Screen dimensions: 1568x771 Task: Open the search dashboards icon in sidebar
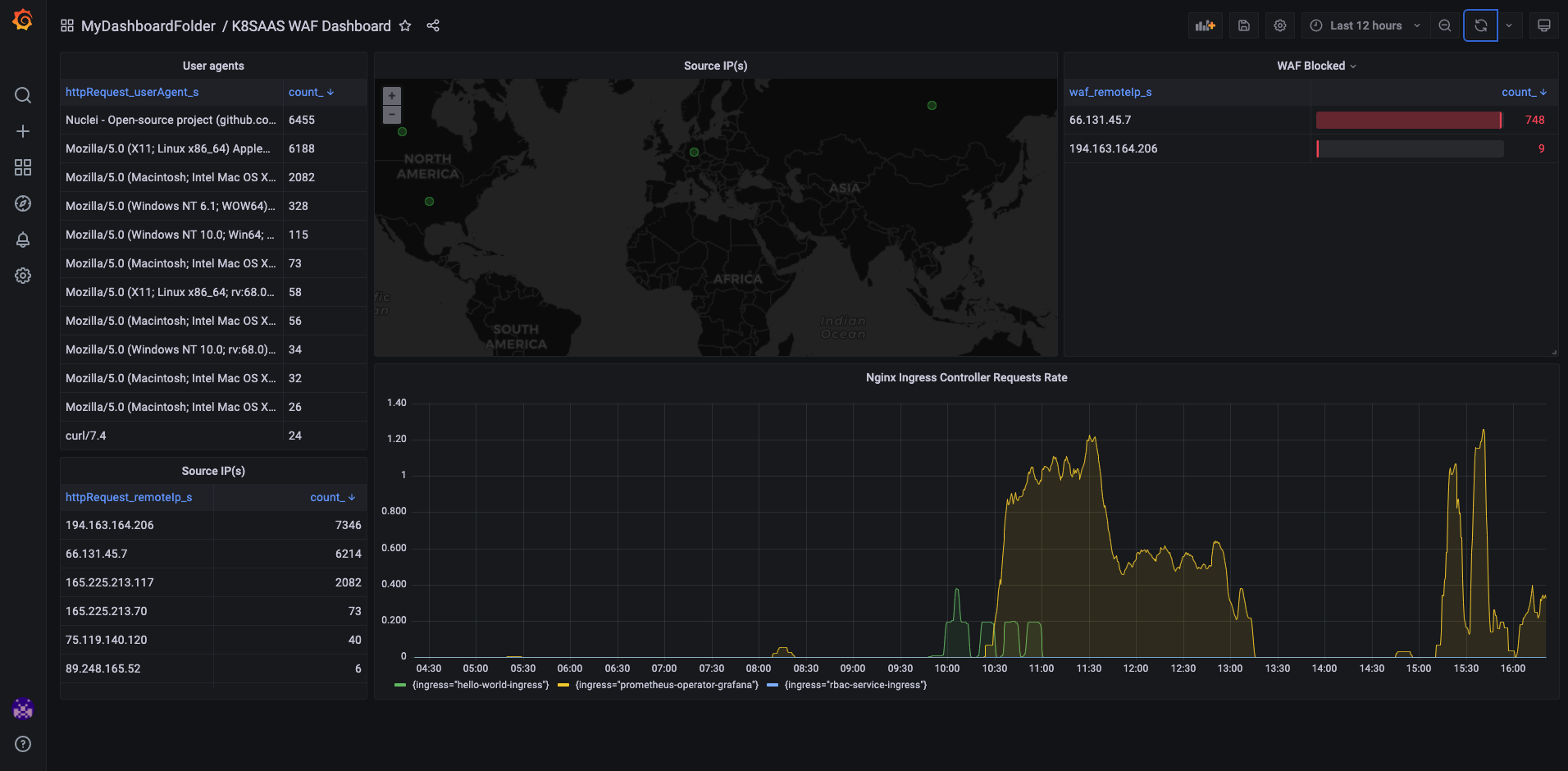[23, 95]
